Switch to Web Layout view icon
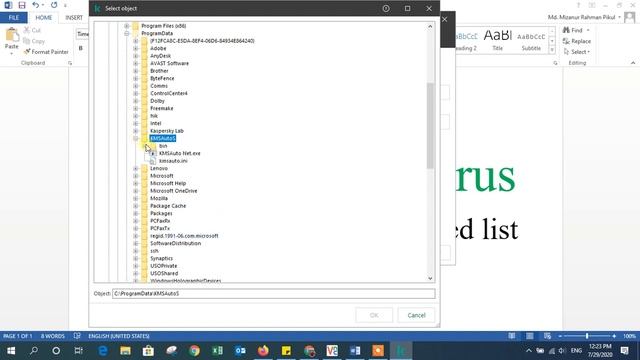The height and width of the screenshot is (360, 640). pyautogui.click(x=547, y=336)
